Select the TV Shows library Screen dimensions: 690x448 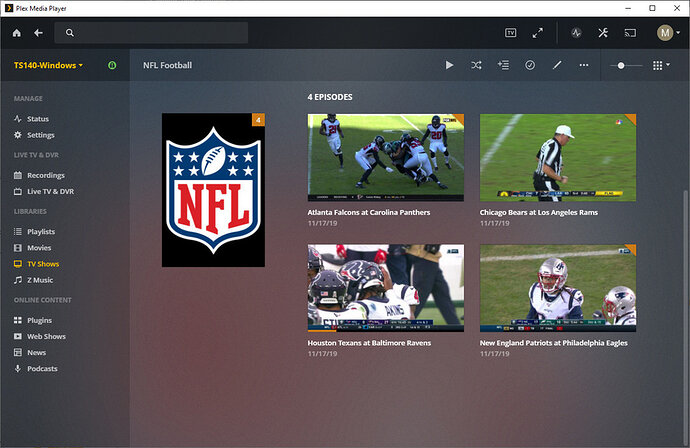click(43, 264)
